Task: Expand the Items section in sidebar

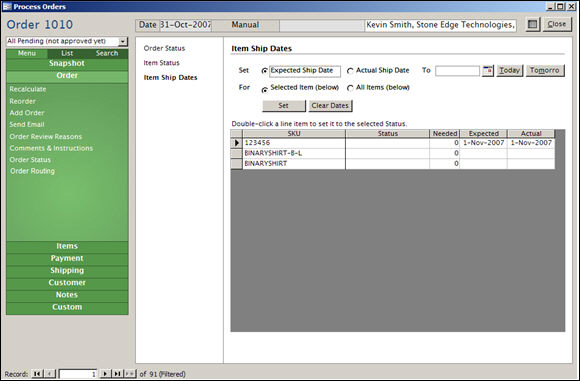Action: pyautogui.click(x=67, y=246)
